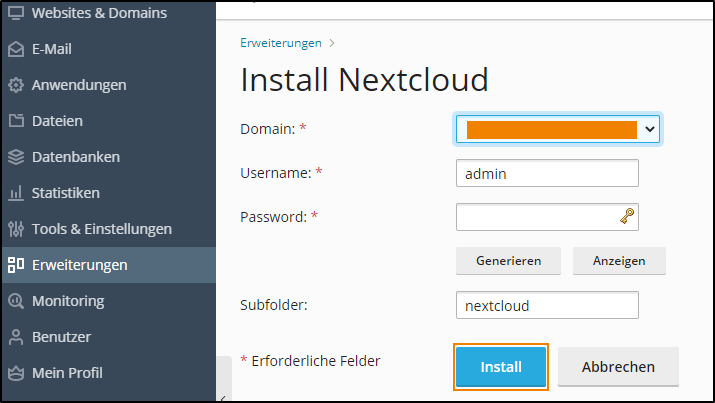Click the Monitoring magnifier icon

(x=15, y=301)
